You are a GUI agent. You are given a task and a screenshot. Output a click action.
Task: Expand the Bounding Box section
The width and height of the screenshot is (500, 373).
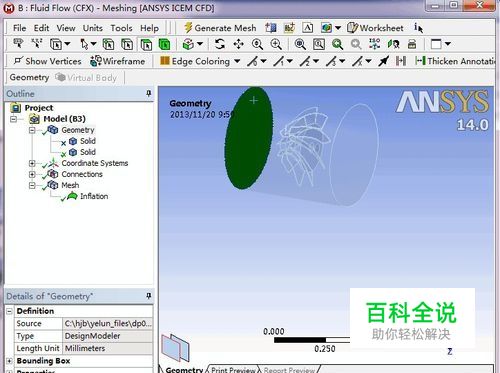click(x=10, y=361)
